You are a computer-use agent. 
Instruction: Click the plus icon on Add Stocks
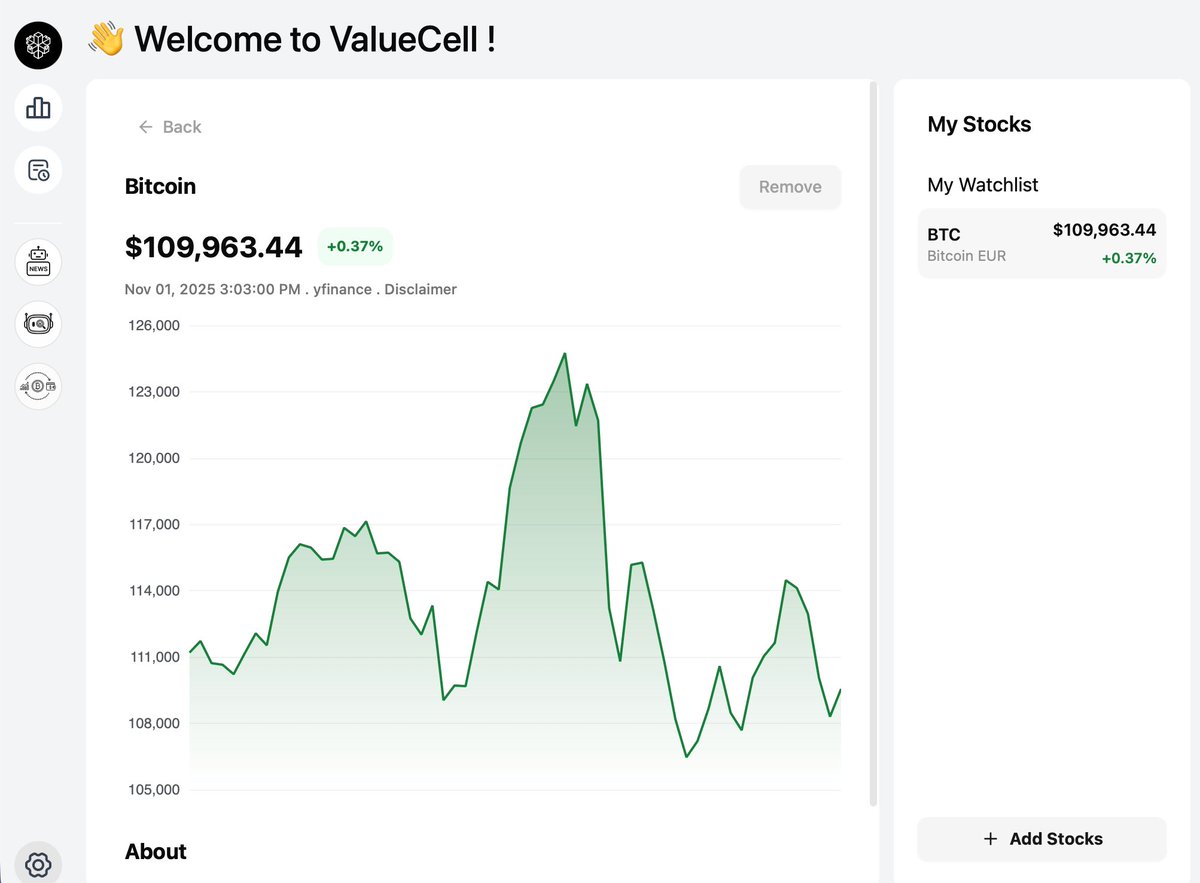coord(990,839)
